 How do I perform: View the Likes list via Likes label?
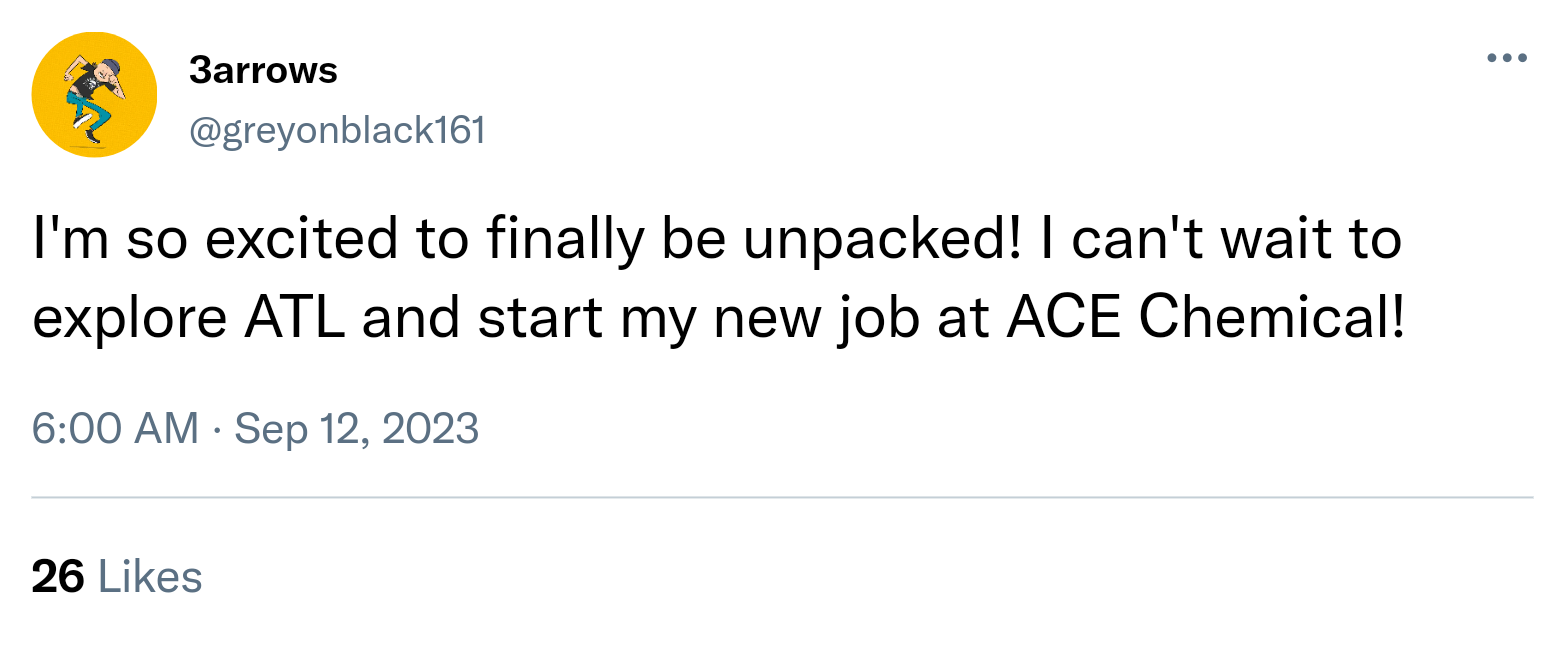tap(150, 577)
